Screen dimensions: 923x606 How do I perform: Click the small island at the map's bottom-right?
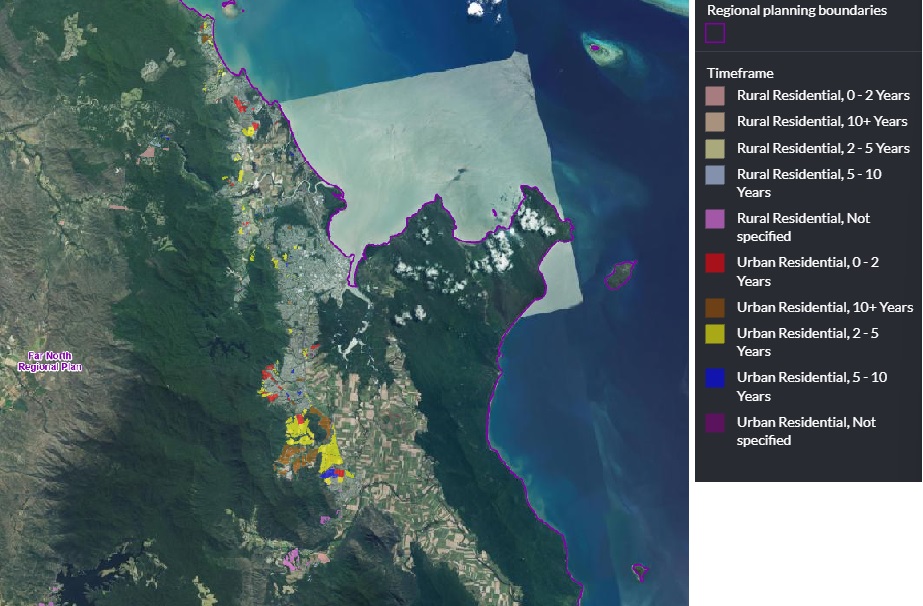(x=639, y=571)
